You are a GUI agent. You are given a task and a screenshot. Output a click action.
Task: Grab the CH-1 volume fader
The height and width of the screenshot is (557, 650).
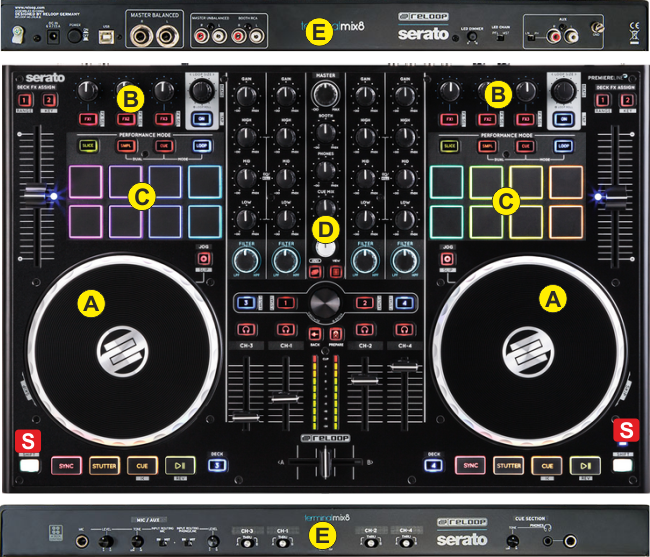click(285, 399)
